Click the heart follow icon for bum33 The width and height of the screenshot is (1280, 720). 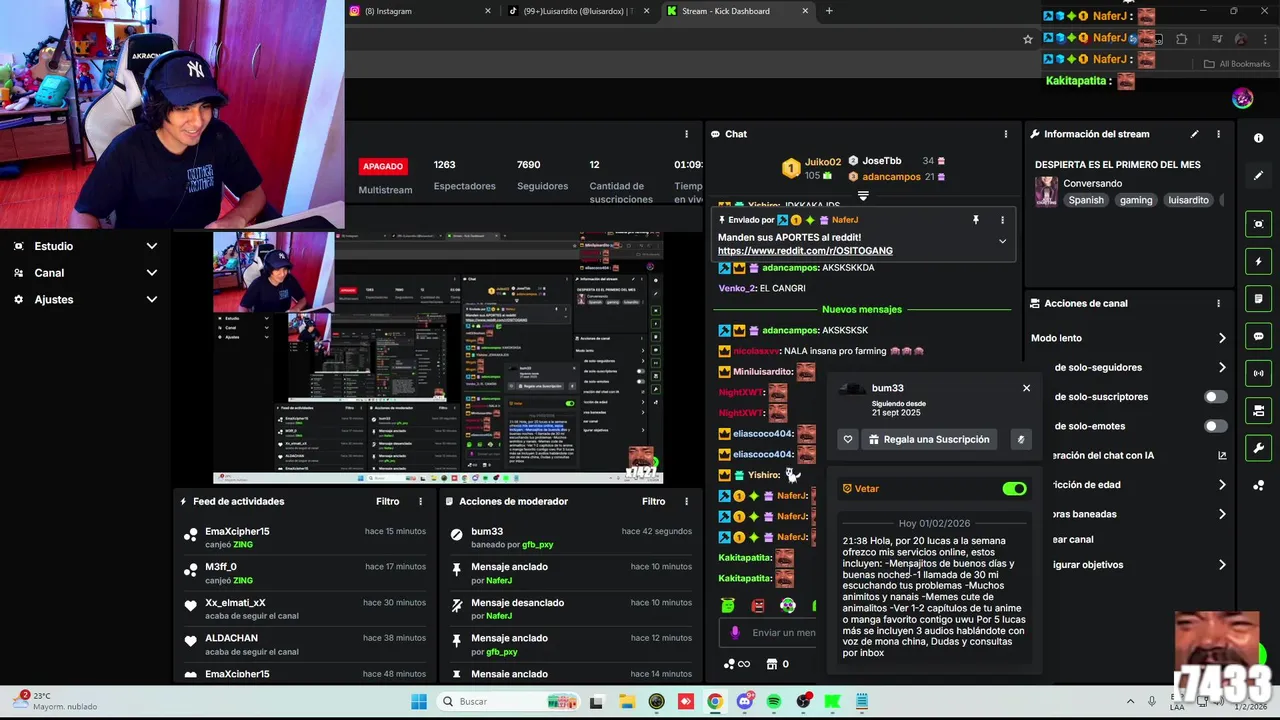[x=848, y=439]
